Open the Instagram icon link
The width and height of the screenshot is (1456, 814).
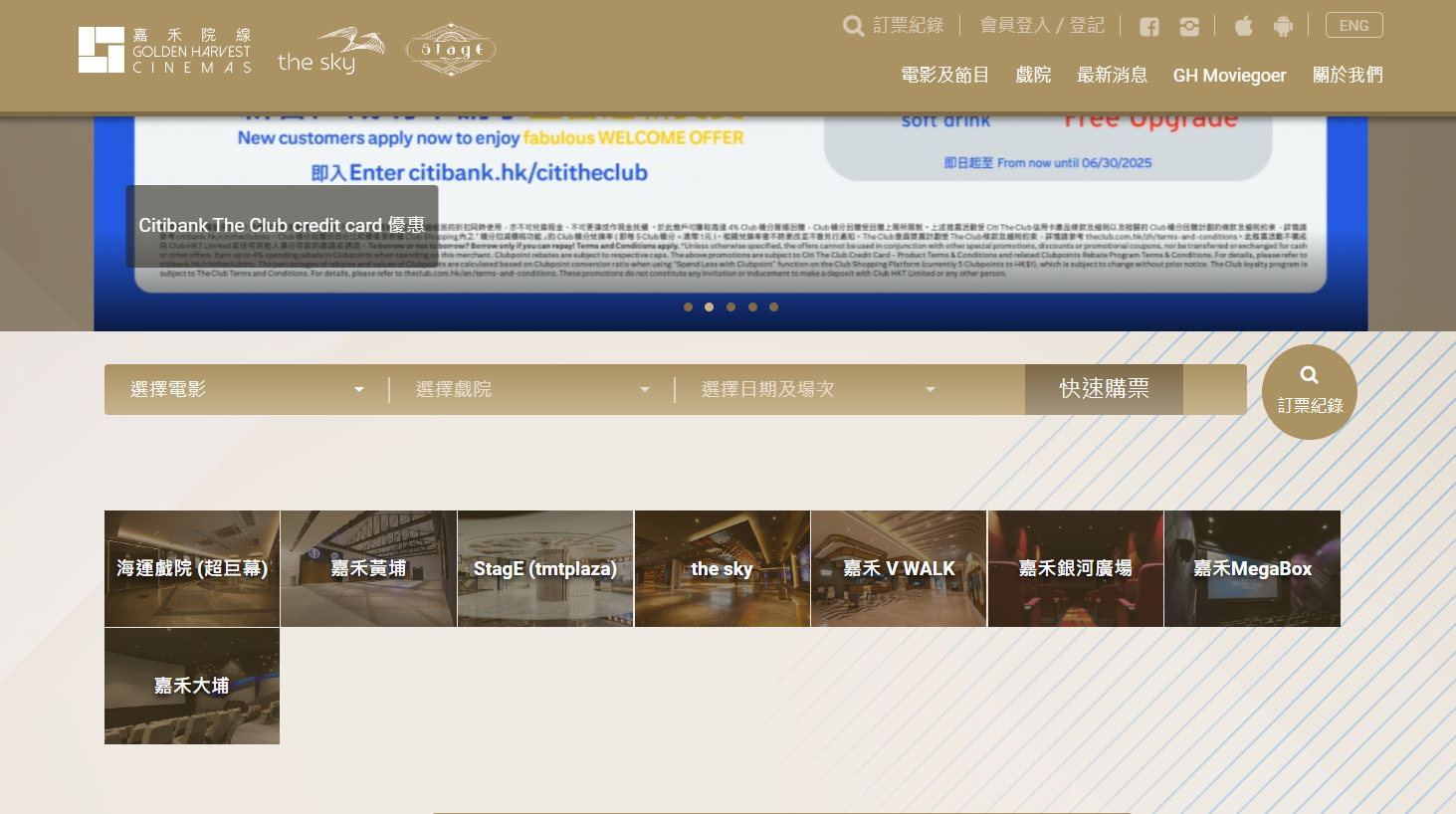click(1189, 27)
